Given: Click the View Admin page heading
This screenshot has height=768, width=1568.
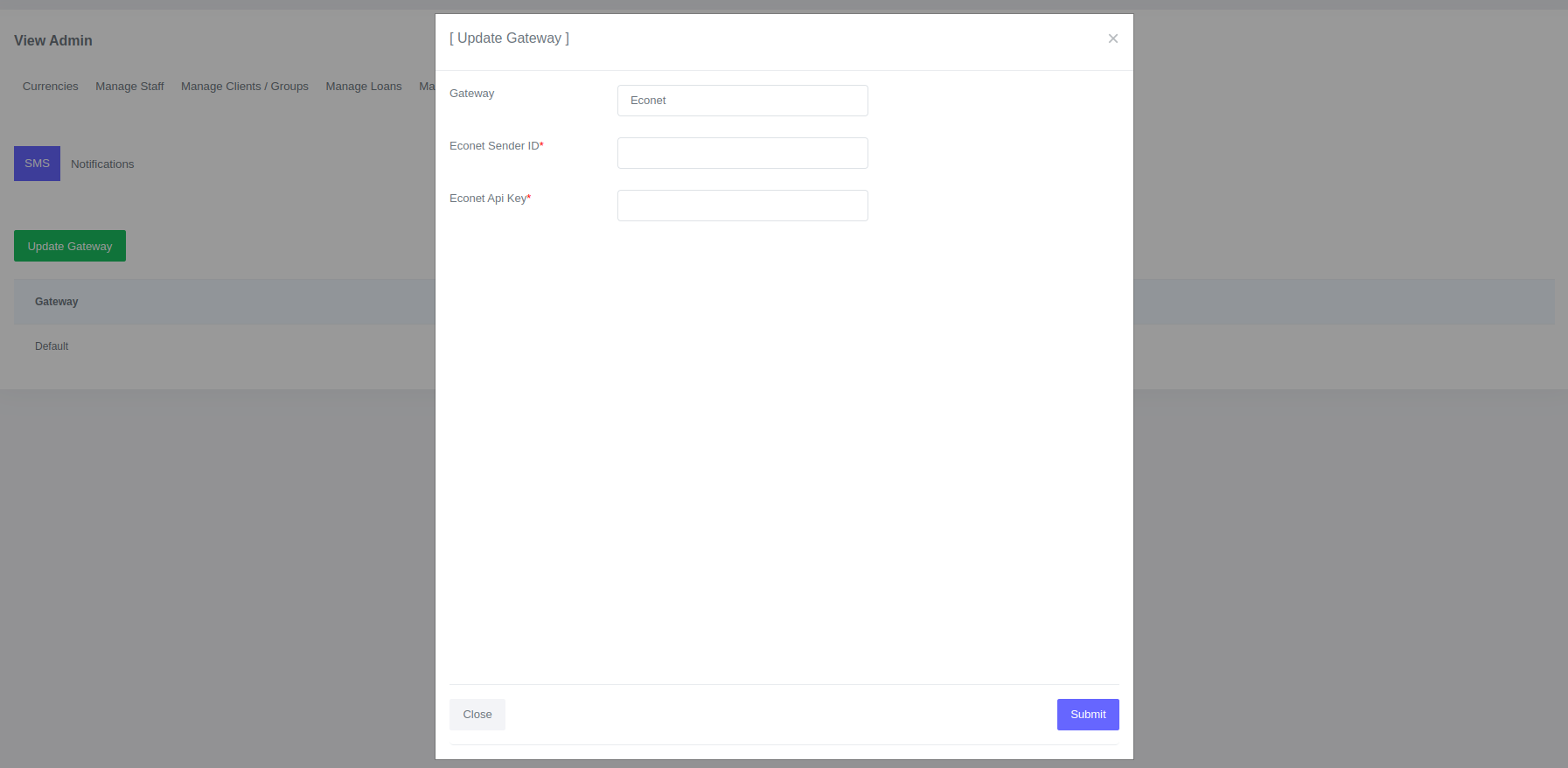Looking at the screenshot, I should click(53, 41).
